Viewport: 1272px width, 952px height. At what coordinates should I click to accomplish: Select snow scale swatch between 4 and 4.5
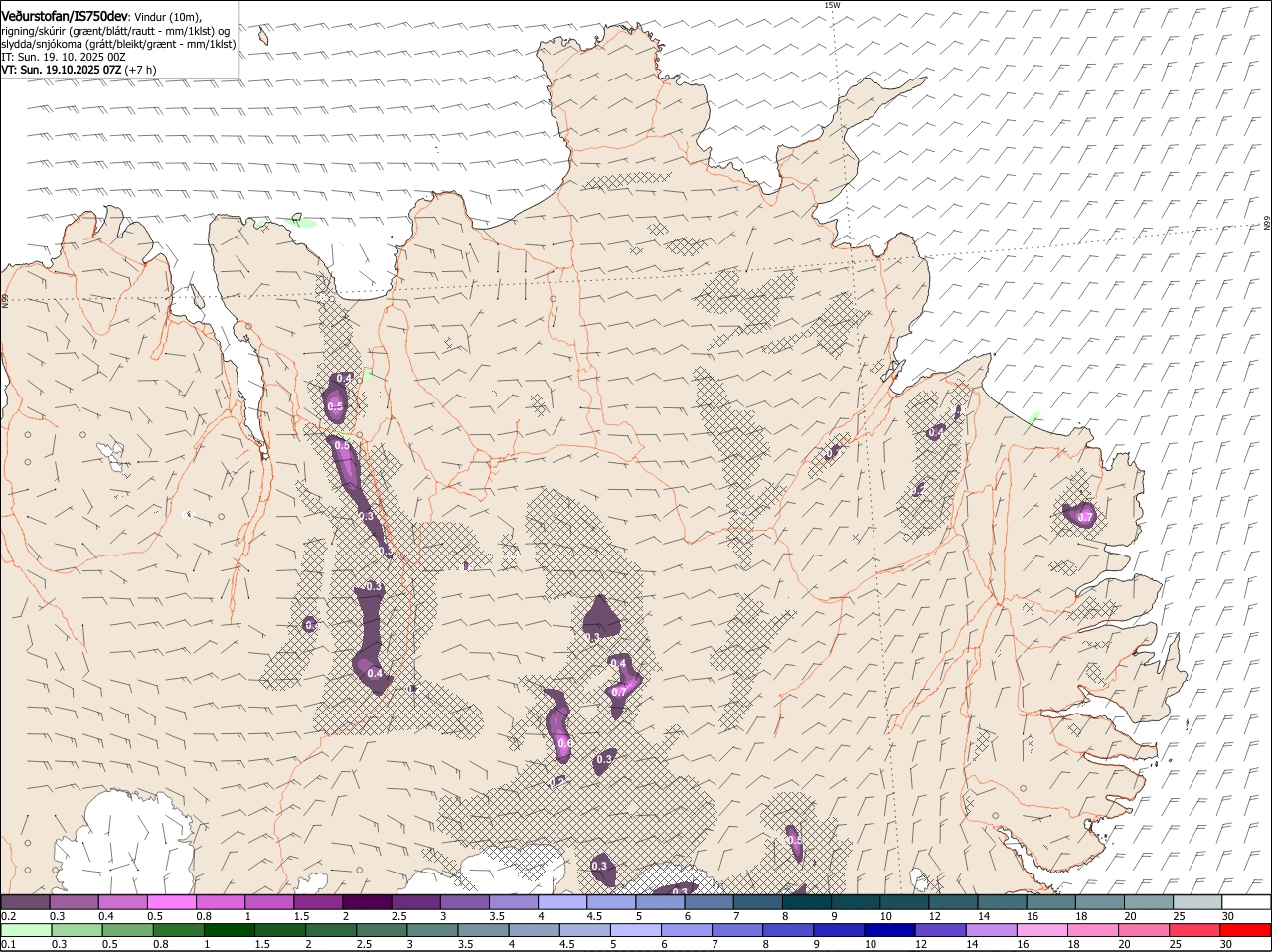pyautogui.click(x=562, y=902)
